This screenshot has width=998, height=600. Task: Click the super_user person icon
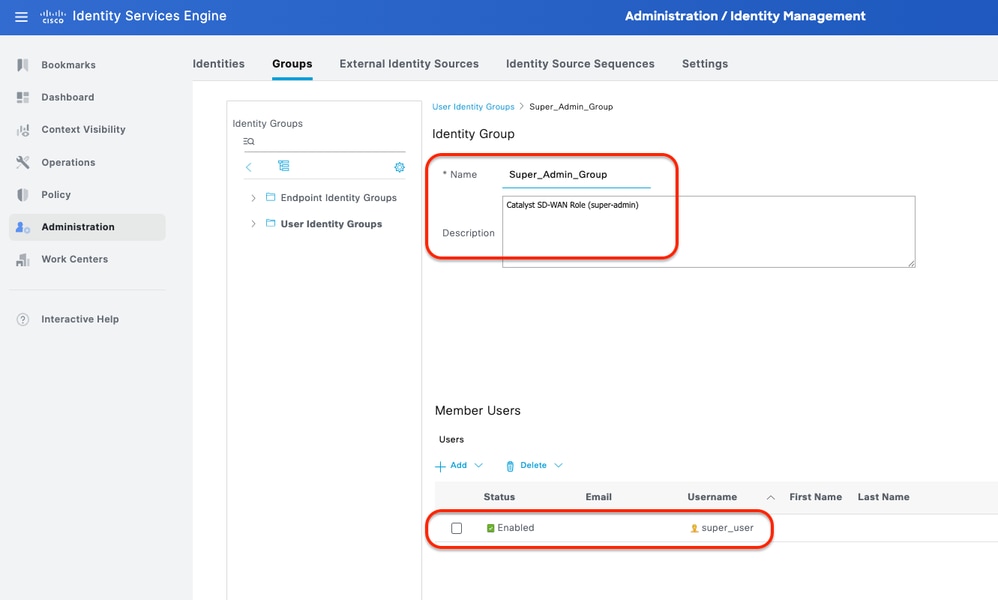[694, 528]
